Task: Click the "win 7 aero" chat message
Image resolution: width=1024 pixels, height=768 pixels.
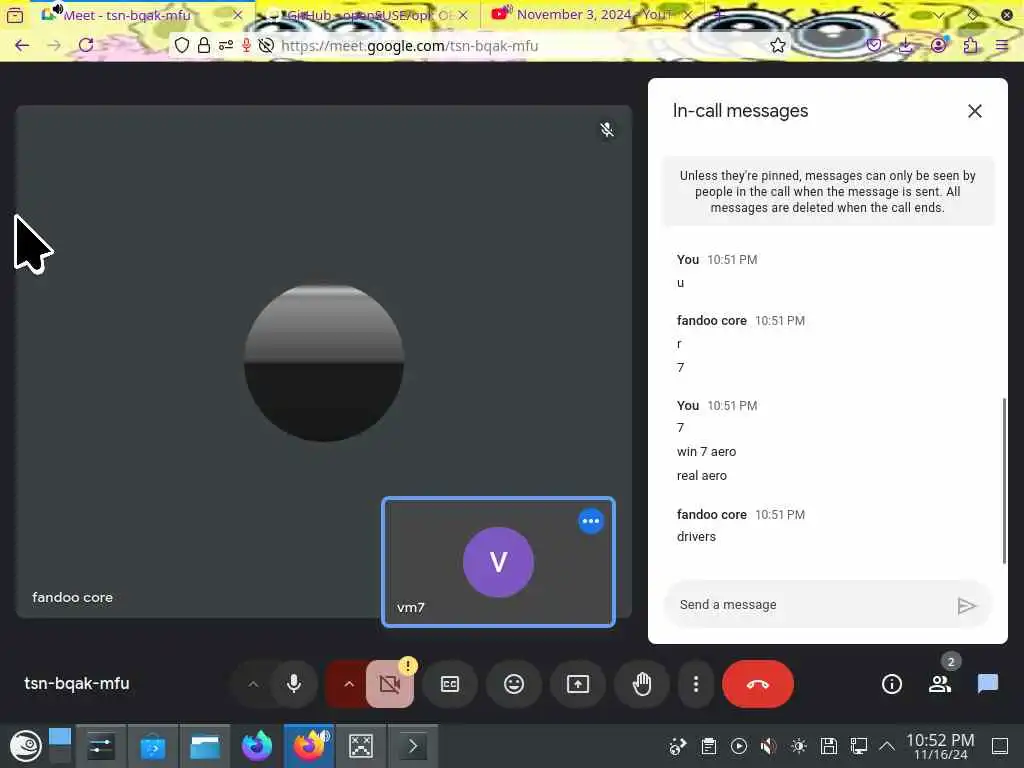Action: click(706, 452)
